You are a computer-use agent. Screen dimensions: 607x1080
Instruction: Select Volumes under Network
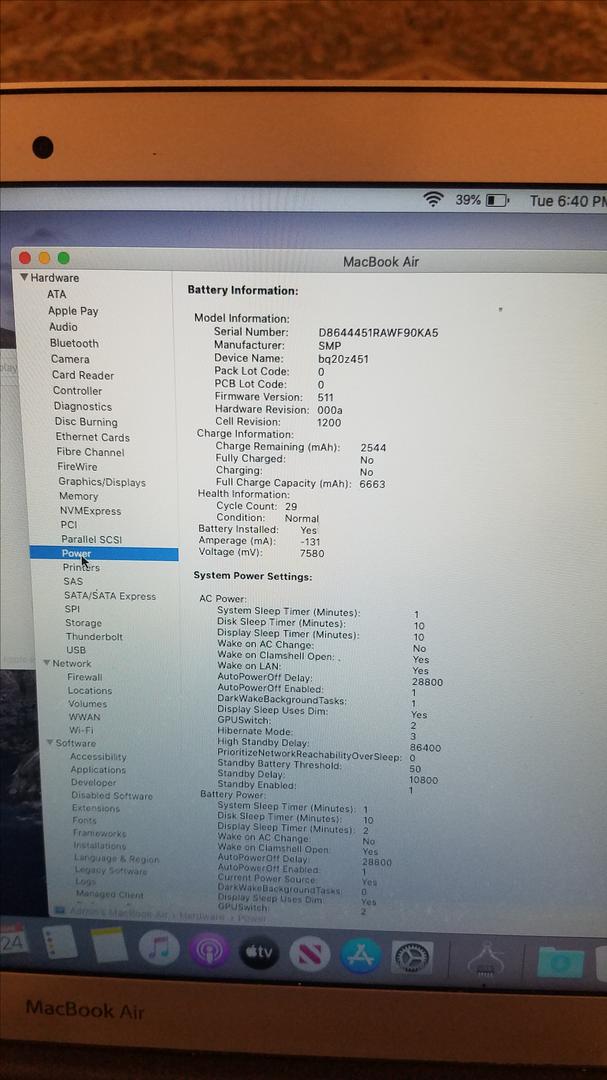pyautogui.click(x=88, y=703)
